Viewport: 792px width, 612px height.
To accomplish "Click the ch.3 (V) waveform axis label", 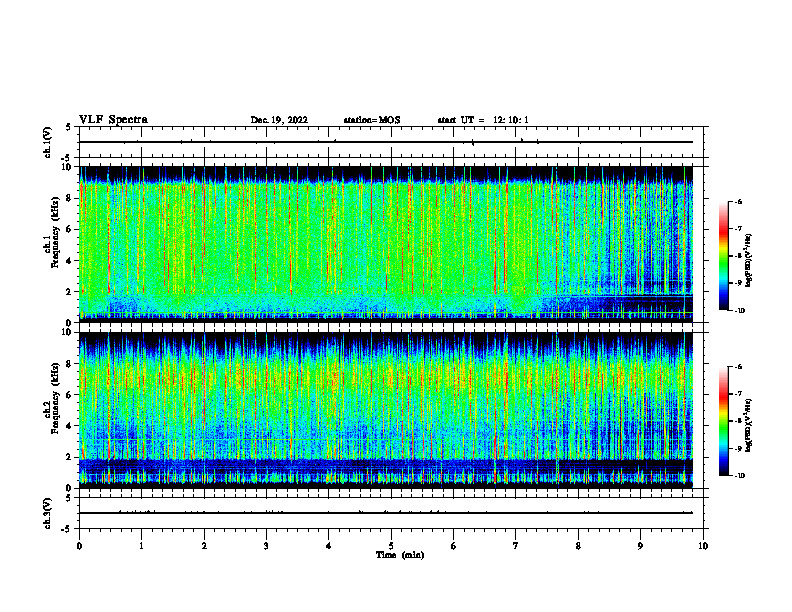I will click(x=47, y=513).
